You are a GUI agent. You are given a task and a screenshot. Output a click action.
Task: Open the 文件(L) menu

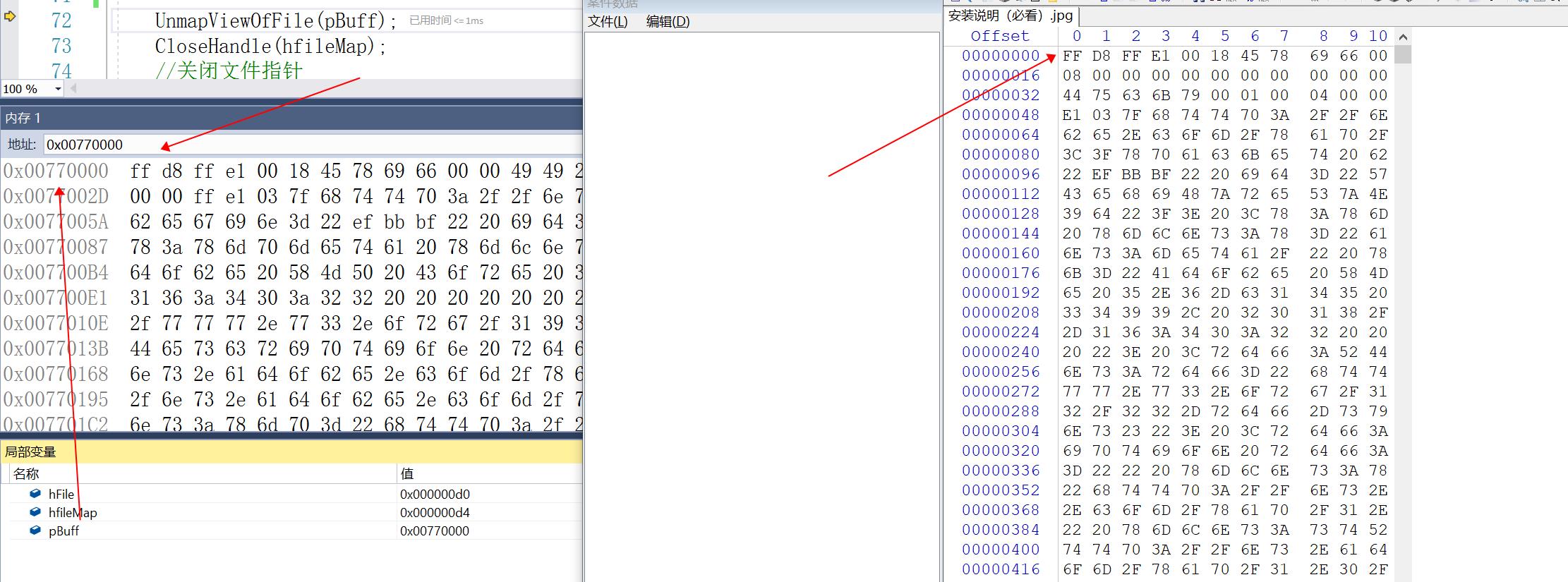point(608,22)
